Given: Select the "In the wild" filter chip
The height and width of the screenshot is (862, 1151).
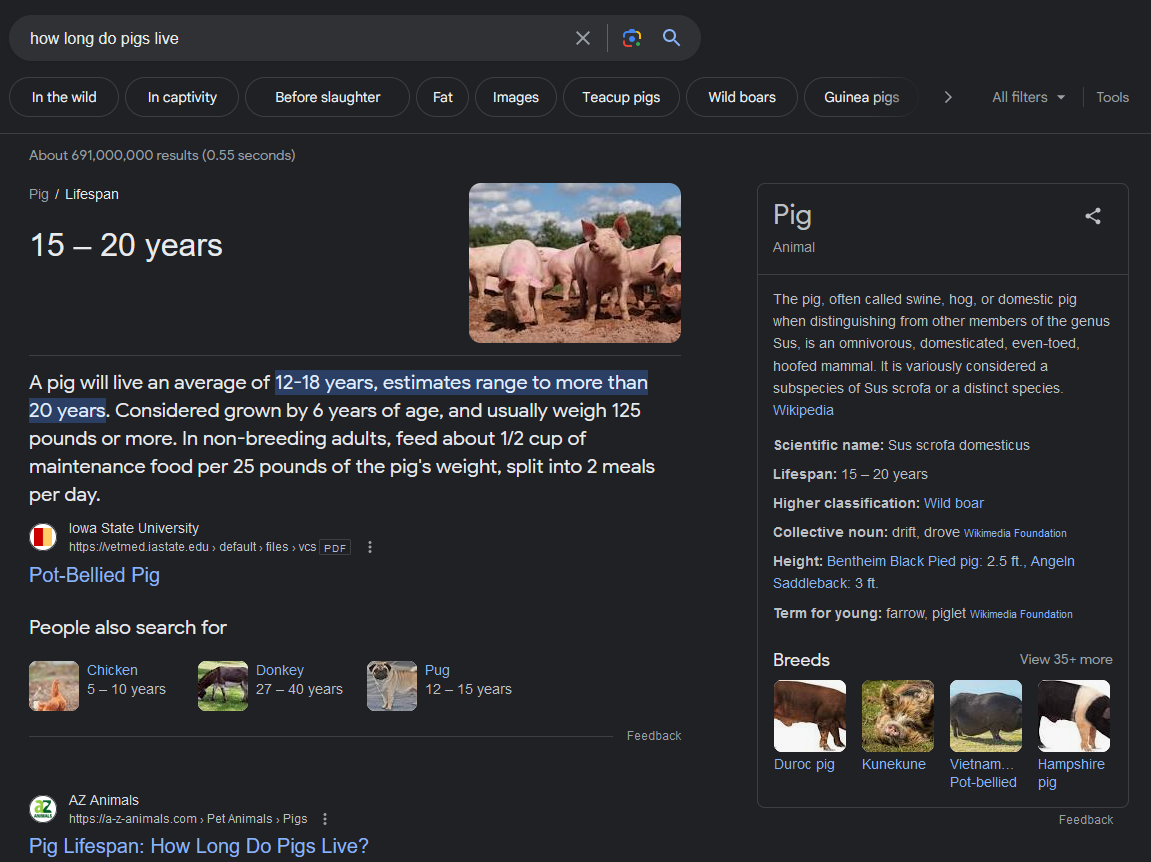Looking at the screenshot, I should point(64,97).
